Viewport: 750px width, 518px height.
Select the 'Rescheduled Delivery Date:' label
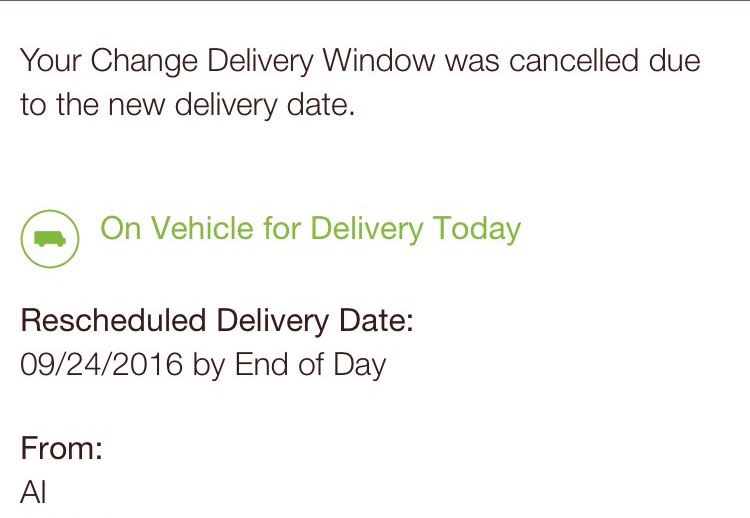[217, 322]
